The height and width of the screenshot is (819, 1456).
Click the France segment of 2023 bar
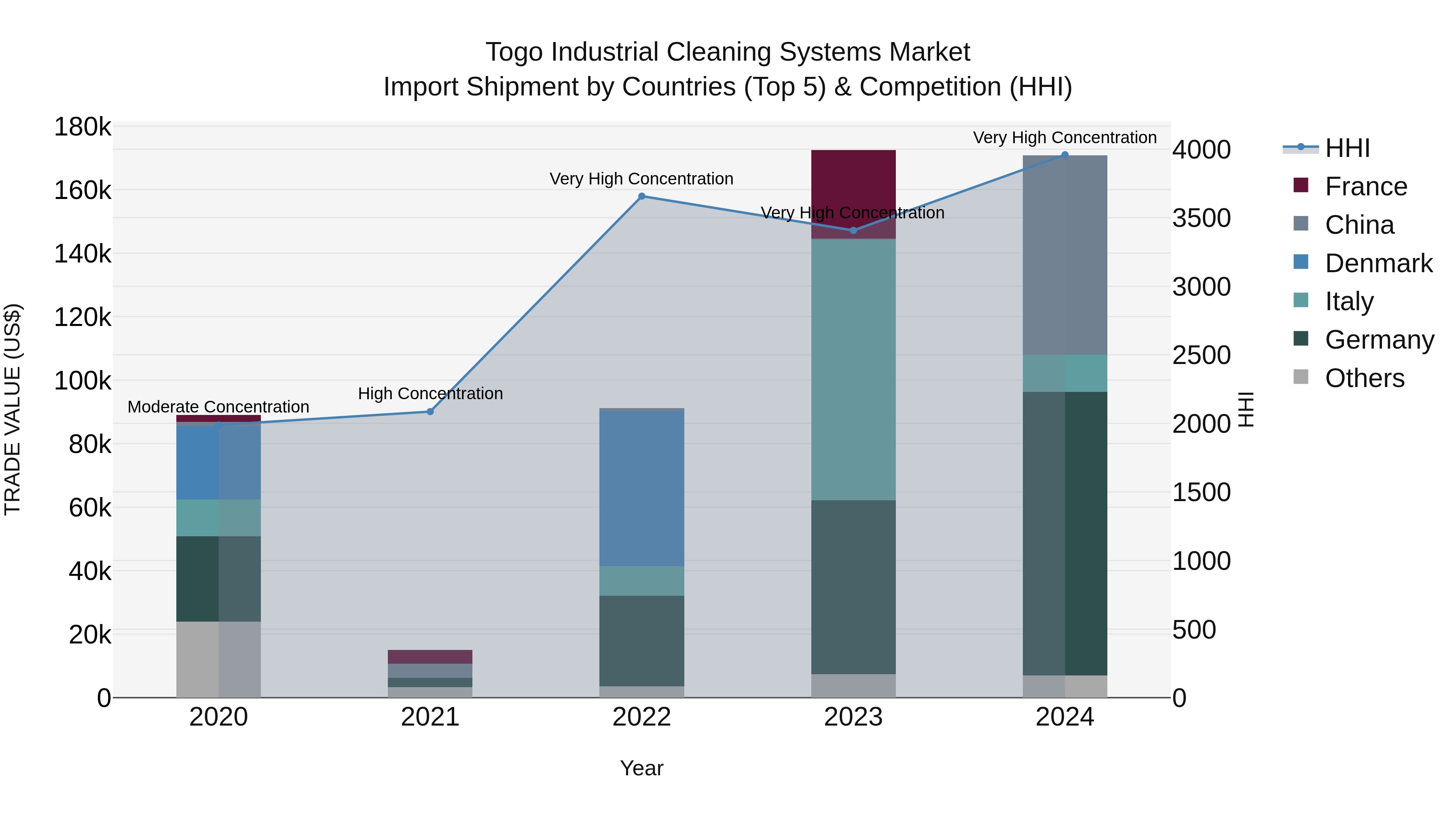click(x=853, y=195)
